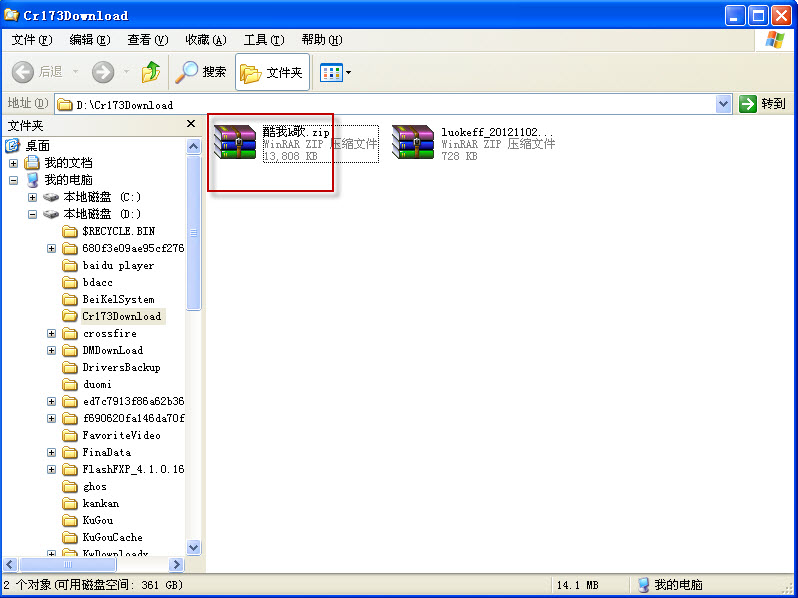Collapse 本地磁盘 (D:) node

coord(33,214)
